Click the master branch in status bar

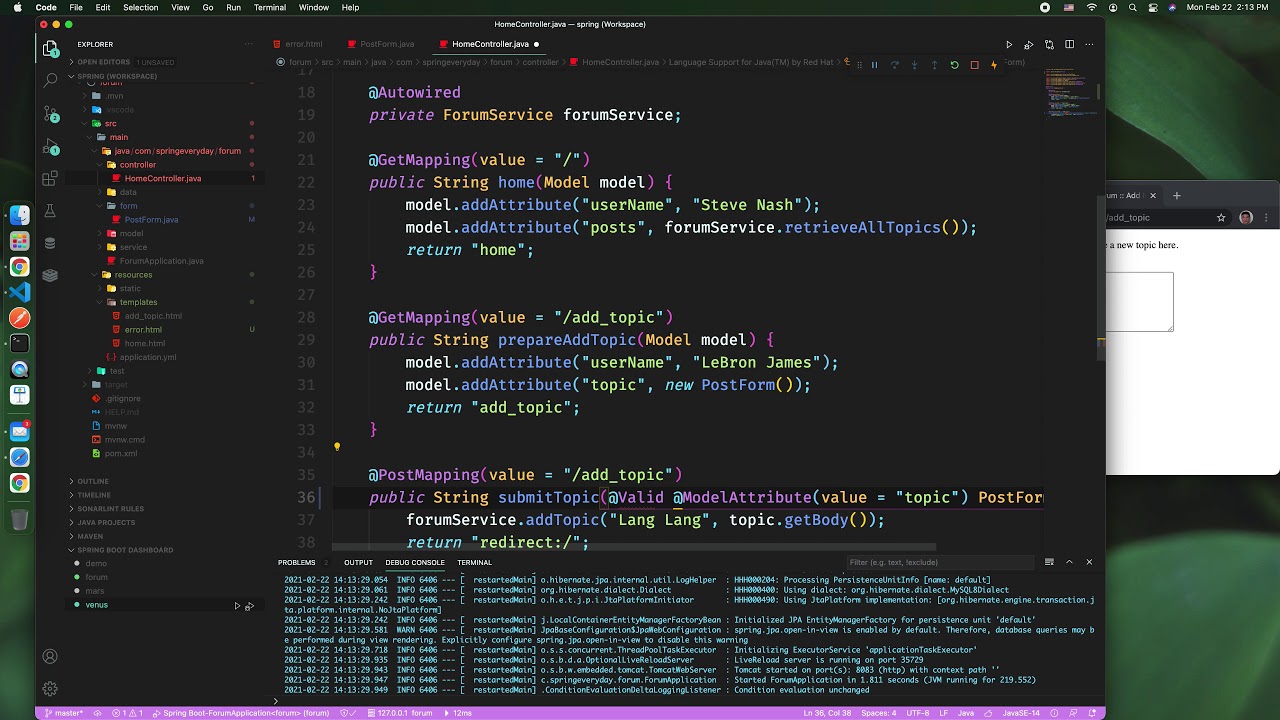(64, 713)
